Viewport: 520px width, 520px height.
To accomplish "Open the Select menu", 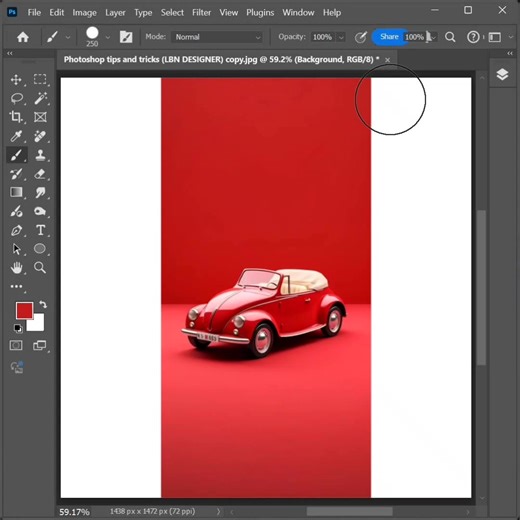I will point(172,13).
